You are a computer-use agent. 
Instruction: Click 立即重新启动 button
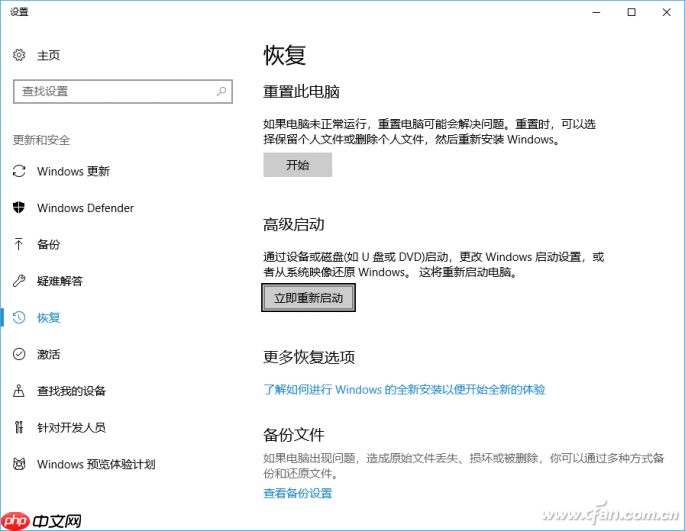click(308, 298)
